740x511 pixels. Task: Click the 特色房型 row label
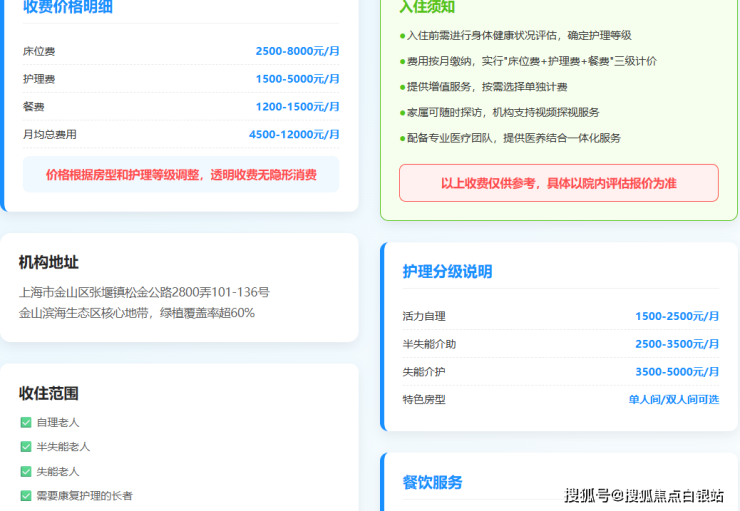[424, 400]
